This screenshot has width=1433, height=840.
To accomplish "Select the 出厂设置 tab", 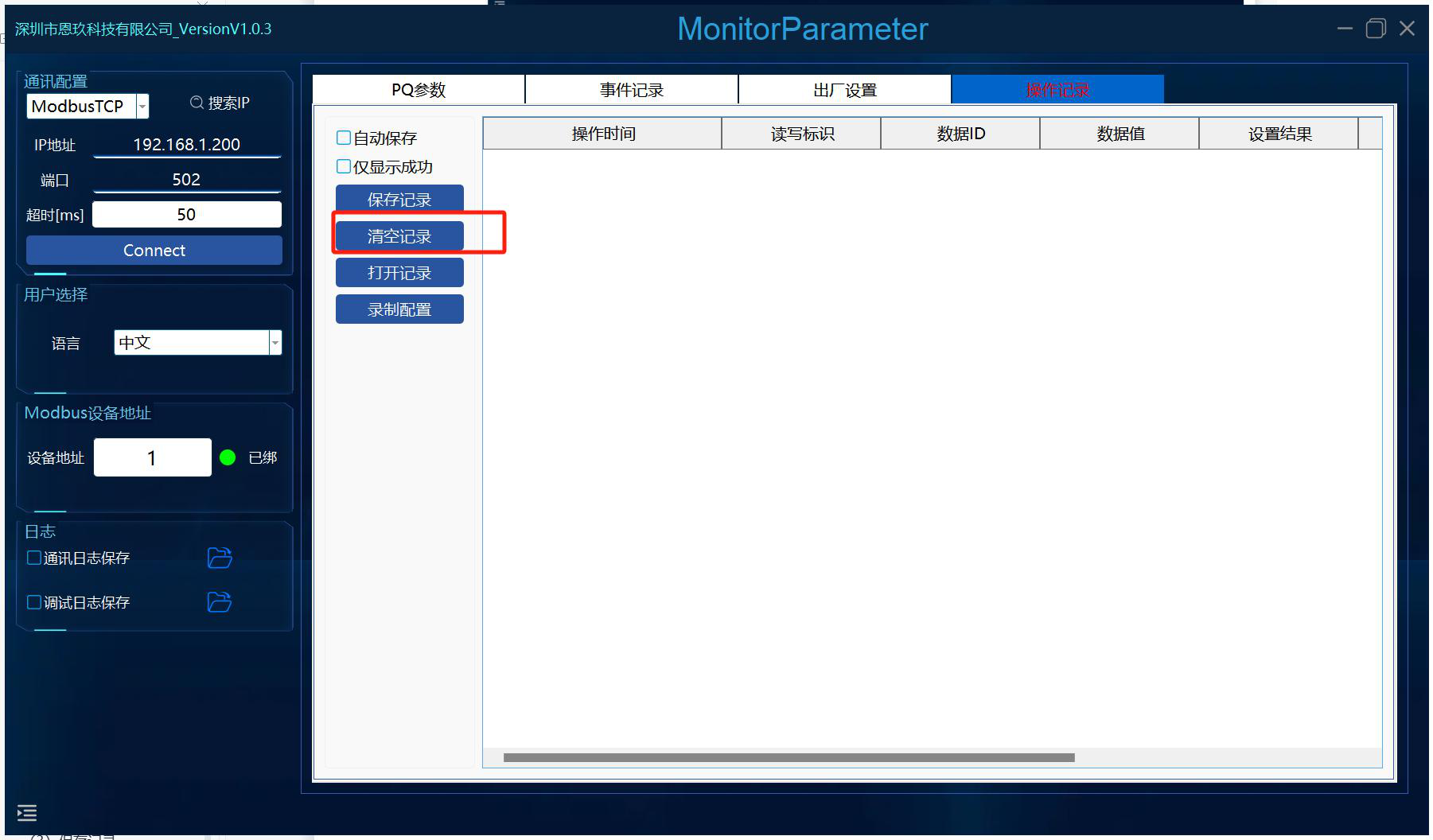I will 845,90.
